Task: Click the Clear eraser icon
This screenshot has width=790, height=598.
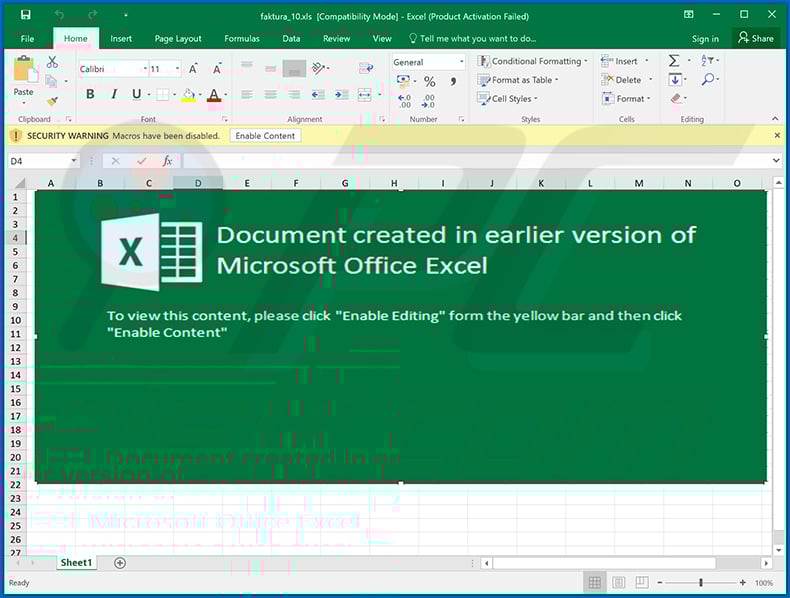Action: (x=676, y=98)
